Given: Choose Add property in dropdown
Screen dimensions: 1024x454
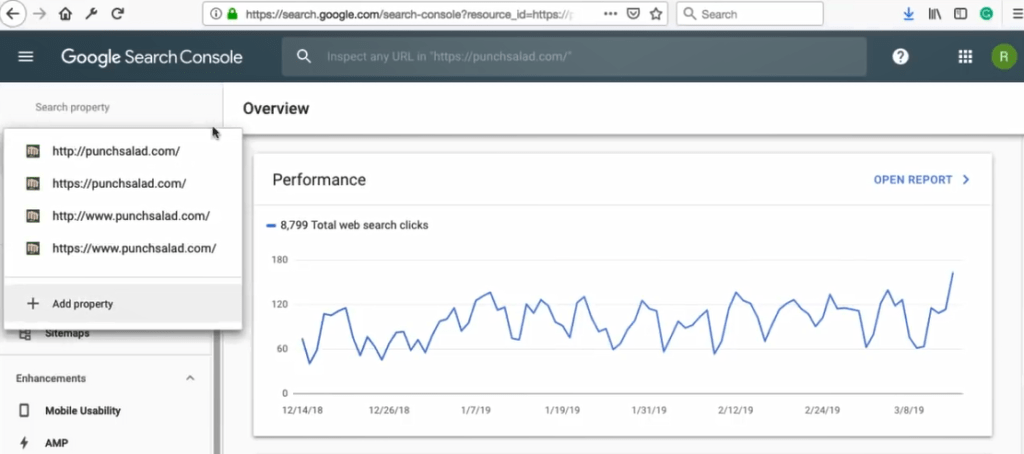Looking at the screenshot, I should tap(123, 304).
